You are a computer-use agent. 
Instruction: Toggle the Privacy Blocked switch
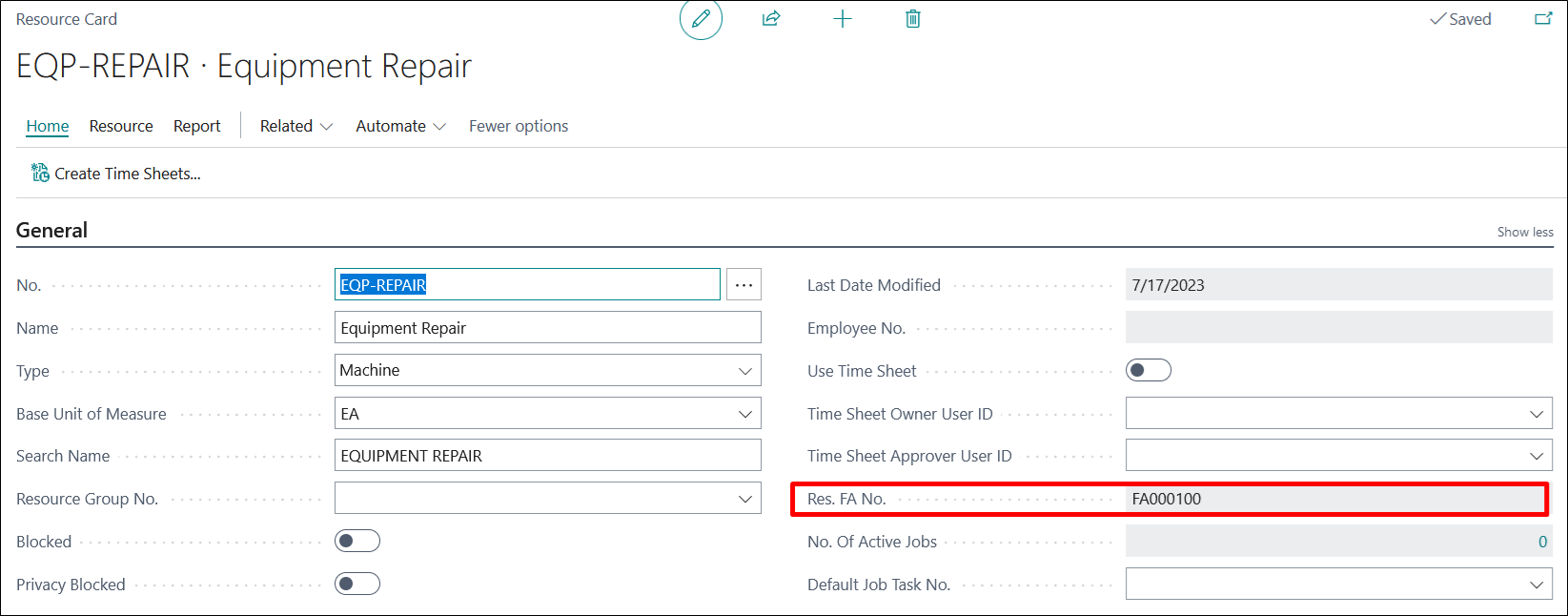click(357, 585)
